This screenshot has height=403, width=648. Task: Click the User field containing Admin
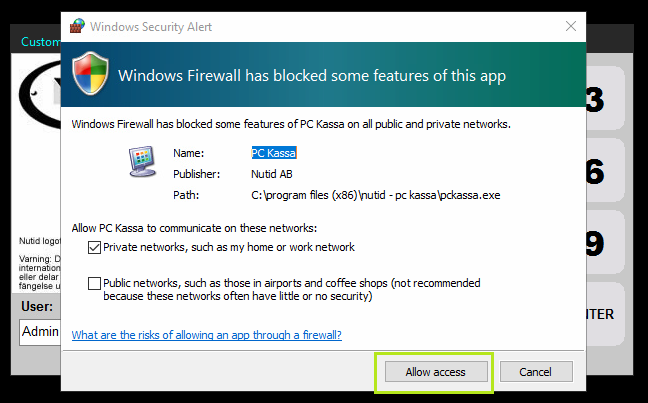(40, 333)
